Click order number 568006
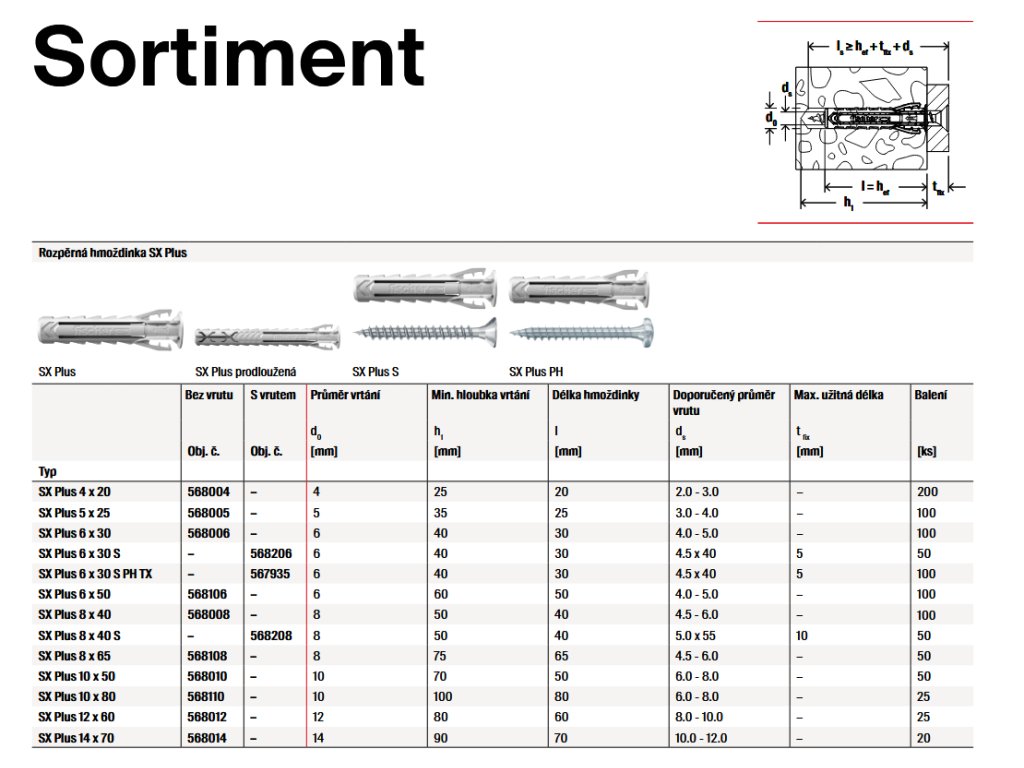Image resolution: width=1024 pixels, height=768 pixels. click(x=208, y=533)
